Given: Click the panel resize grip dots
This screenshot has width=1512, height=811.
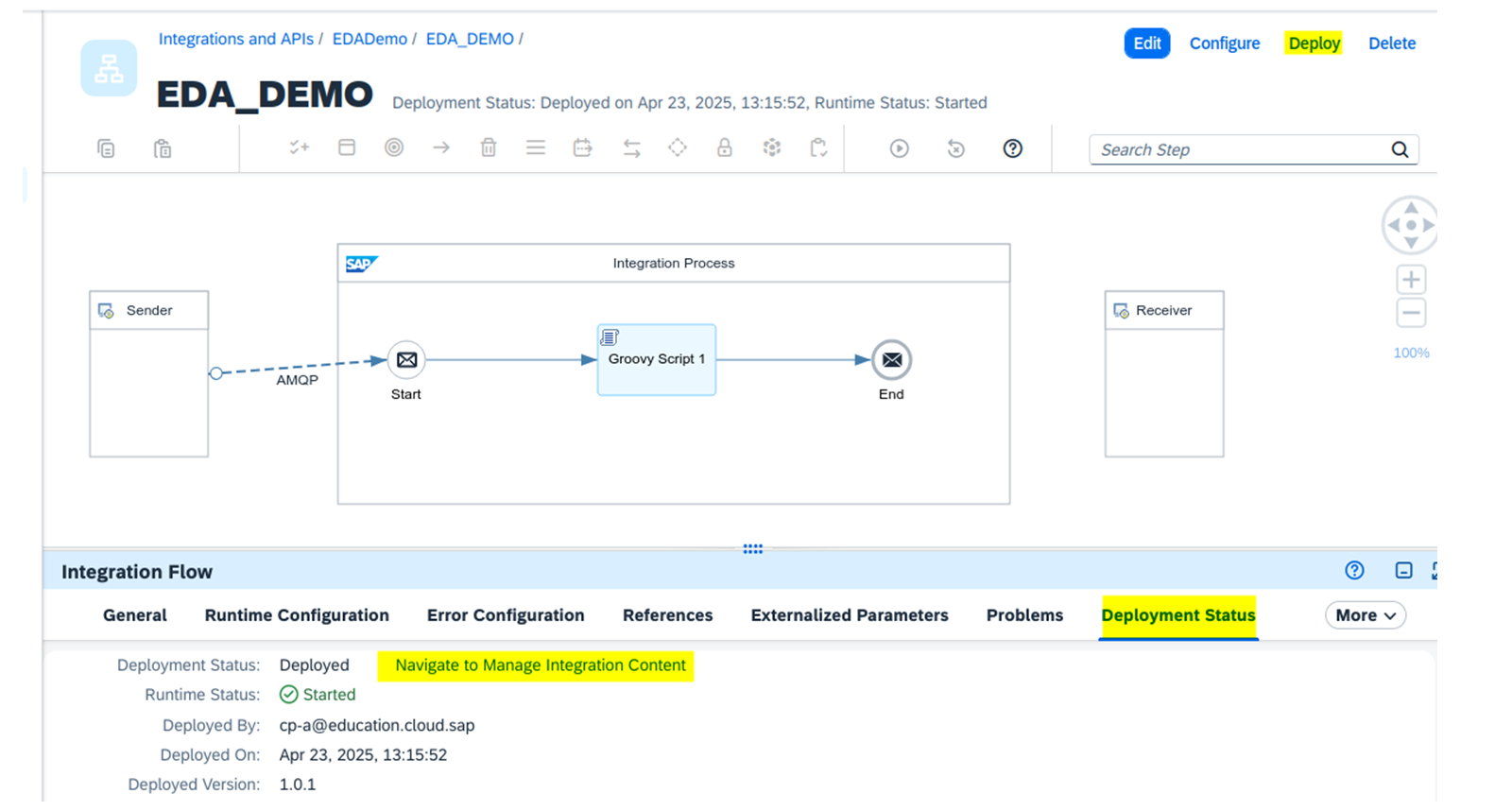Looking at the screenshot, I should [753, 548].
